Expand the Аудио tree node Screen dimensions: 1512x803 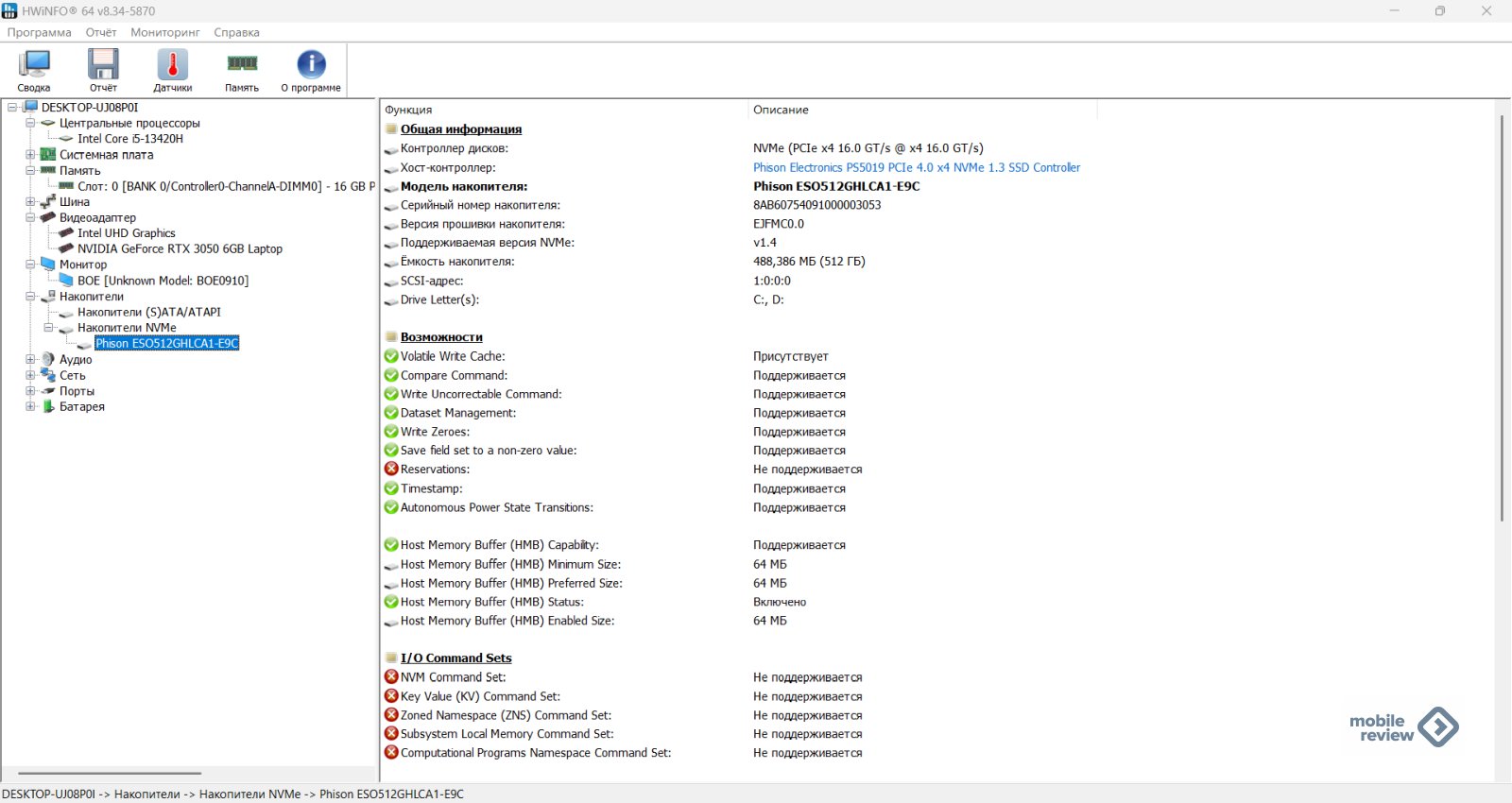click(30, 360)
